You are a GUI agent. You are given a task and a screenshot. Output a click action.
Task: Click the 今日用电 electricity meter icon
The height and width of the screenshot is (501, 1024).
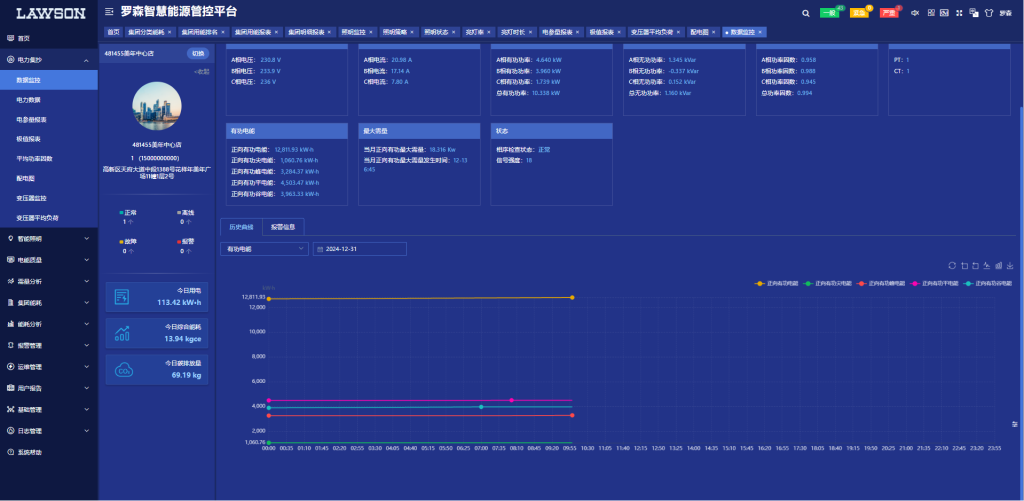[122, 297]
